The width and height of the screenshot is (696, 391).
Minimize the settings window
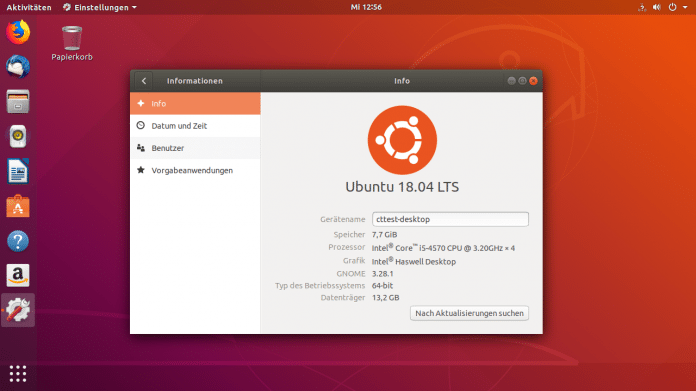click(x=511, y=81)
